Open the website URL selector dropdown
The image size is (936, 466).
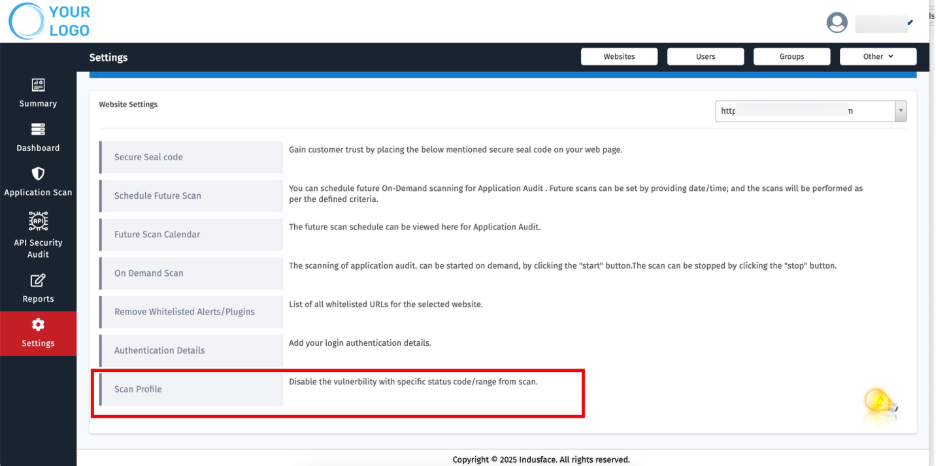pyautogui.click(x=811, y=111)
